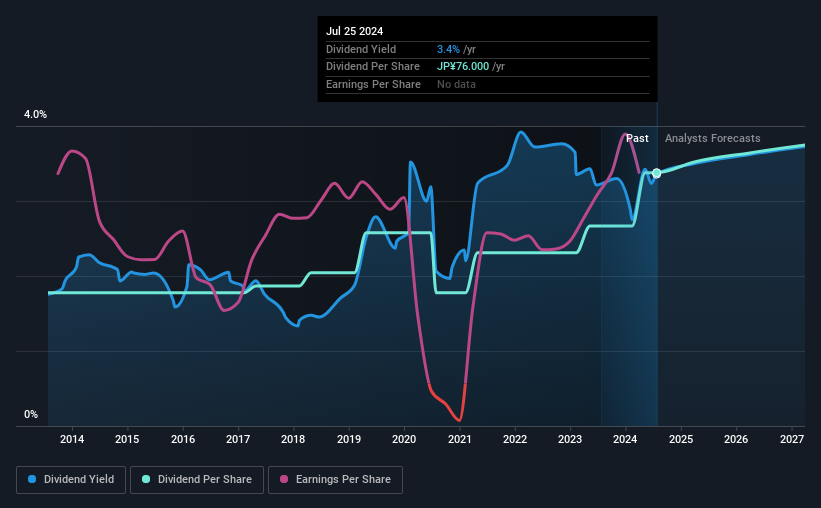
Task: Click the 2027 x-axis label
Action: point(792,439)
